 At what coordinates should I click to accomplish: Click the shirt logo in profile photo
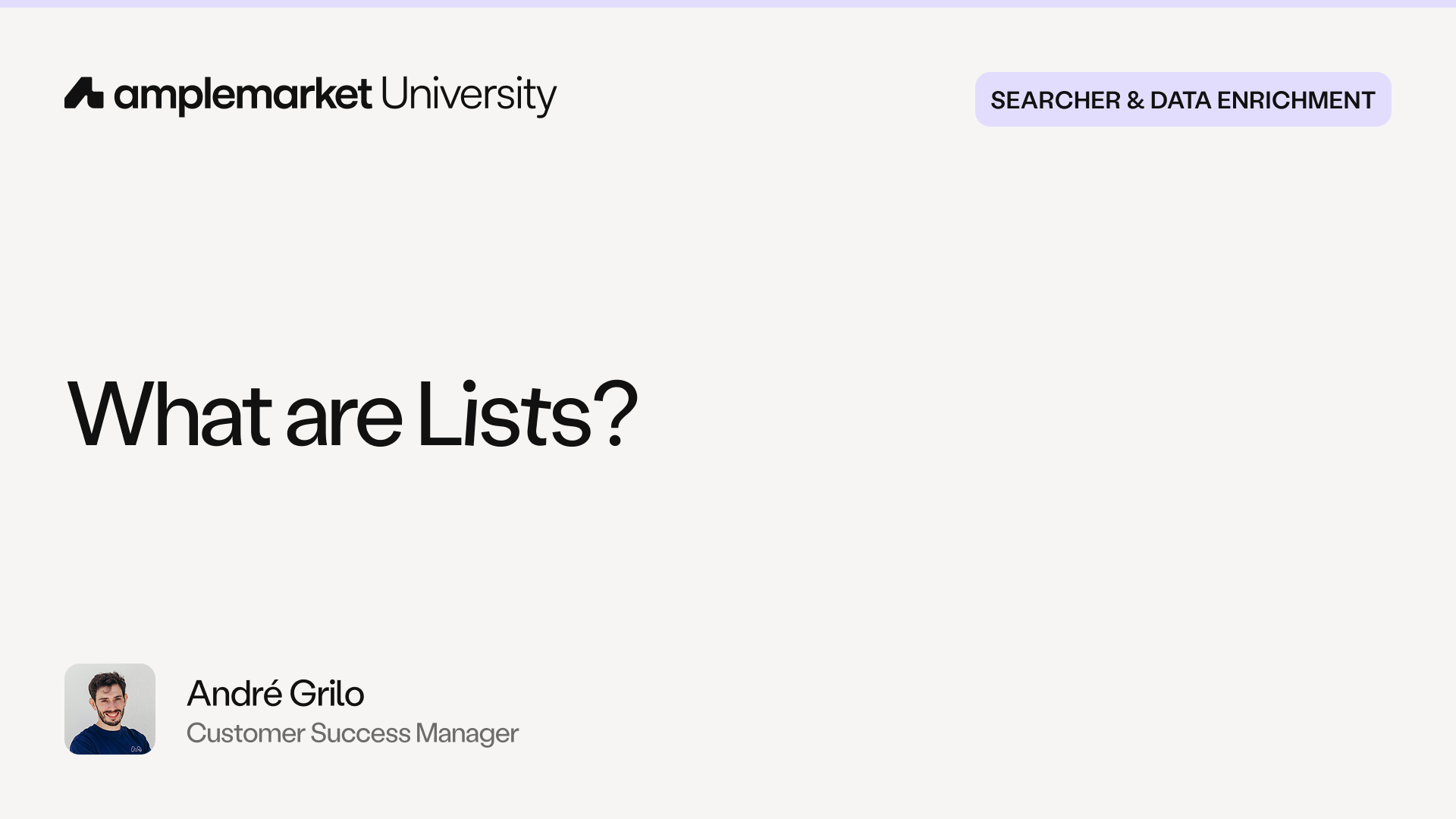136,748
